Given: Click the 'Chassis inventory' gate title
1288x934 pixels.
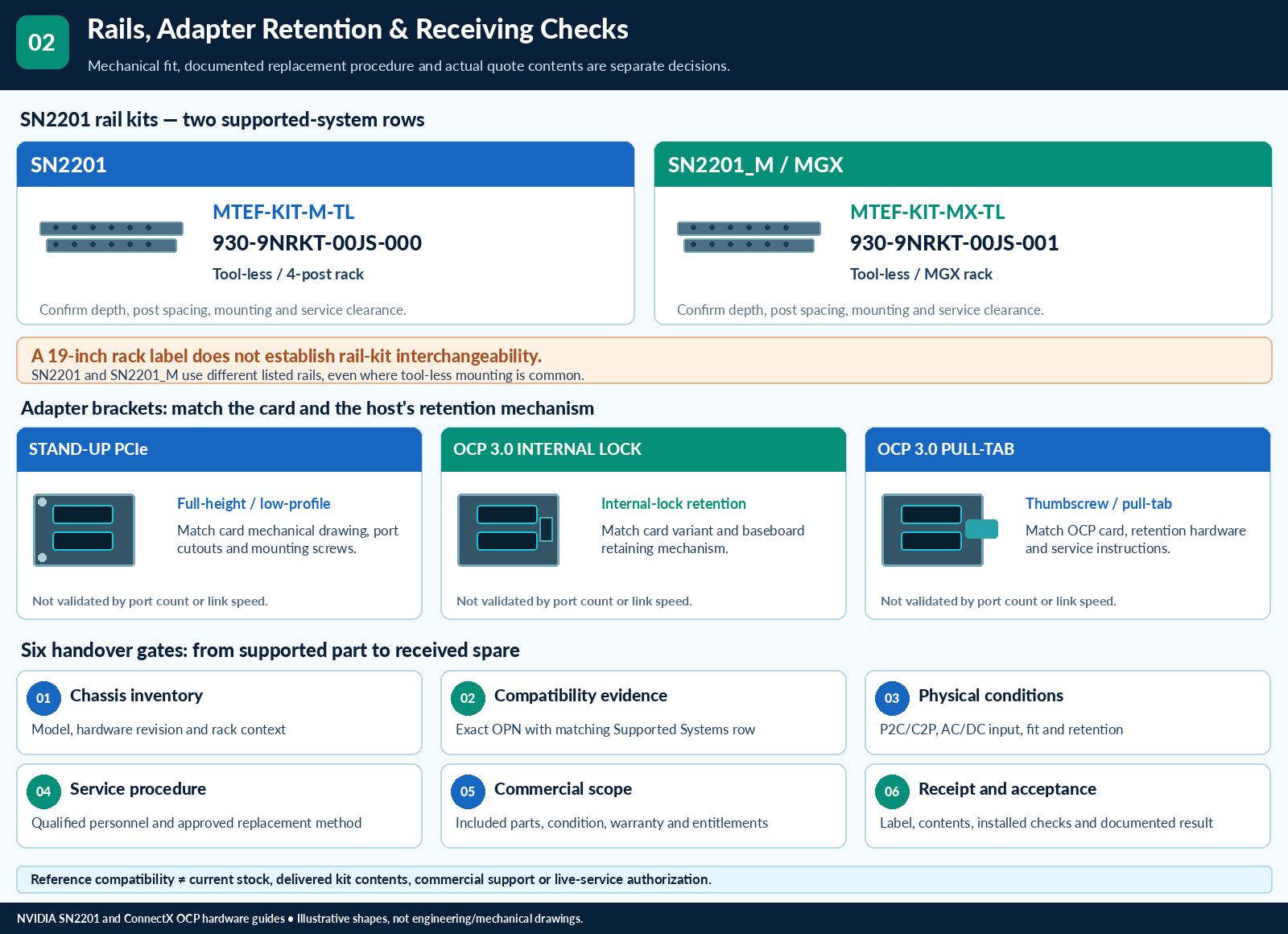Looking at the screenshot, I should click(x=136, y=696).
